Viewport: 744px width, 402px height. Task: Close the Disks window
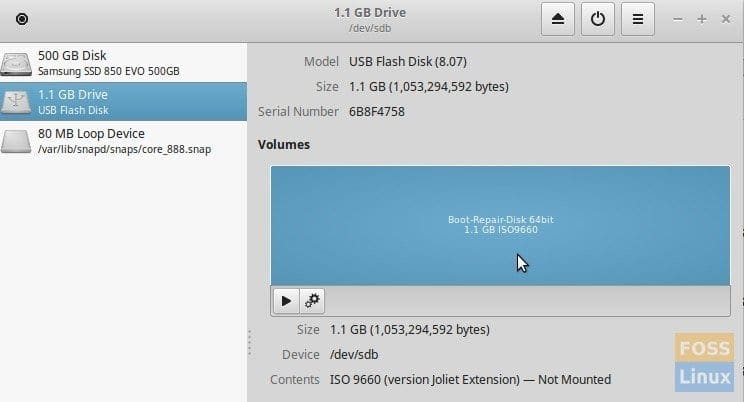point(726,19)
